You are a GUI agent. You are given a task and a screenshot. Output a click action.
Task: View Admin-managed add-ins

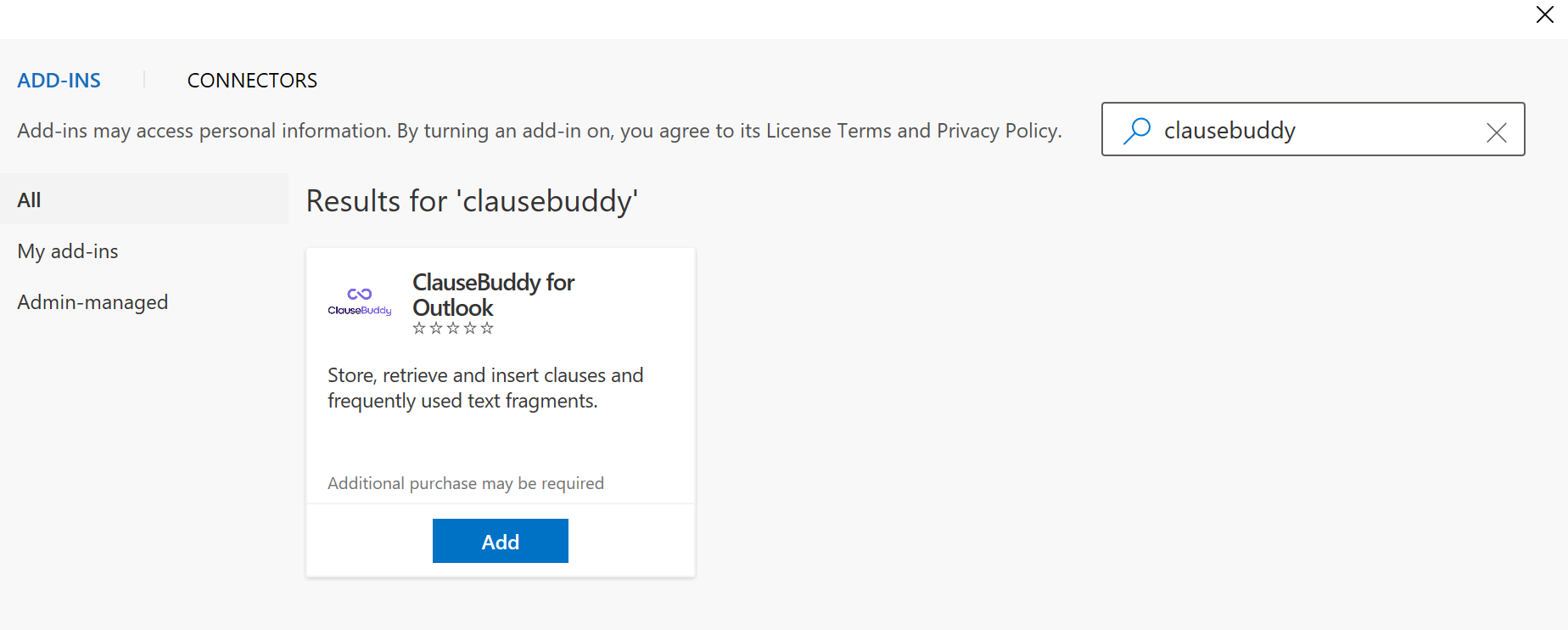pyautogui.click(x=92, y=302)
